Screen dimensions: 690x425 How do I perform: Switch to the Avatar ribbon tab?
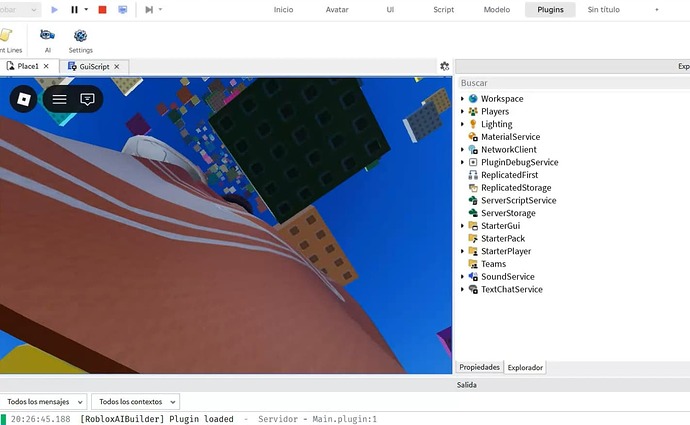point(337,10)
